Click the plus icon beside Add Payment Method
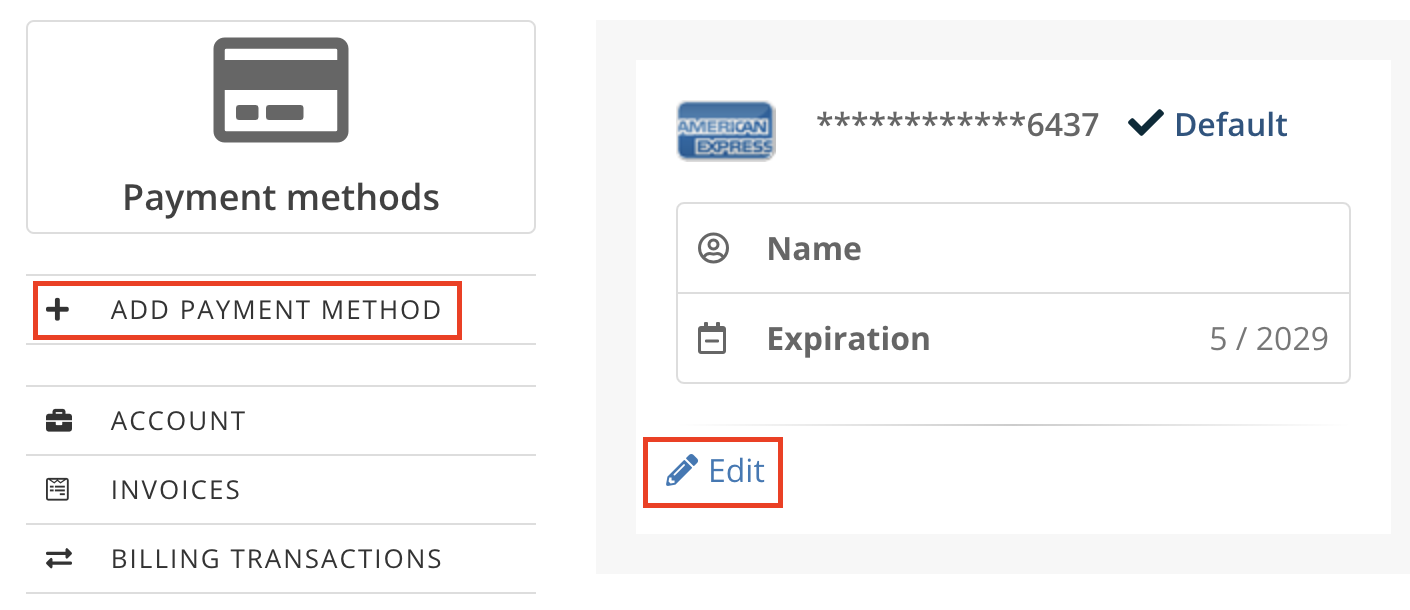 (x=59, y=310)
